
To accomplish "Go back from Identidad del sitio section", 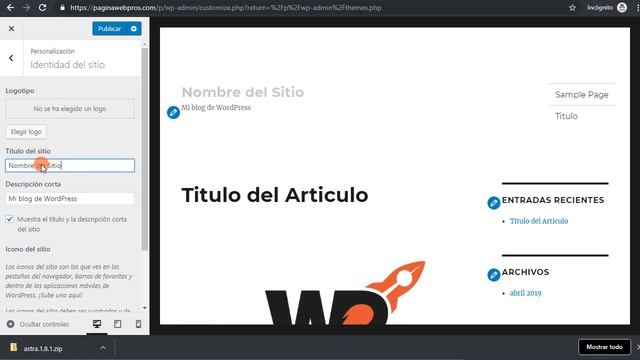I will point(11,58).
